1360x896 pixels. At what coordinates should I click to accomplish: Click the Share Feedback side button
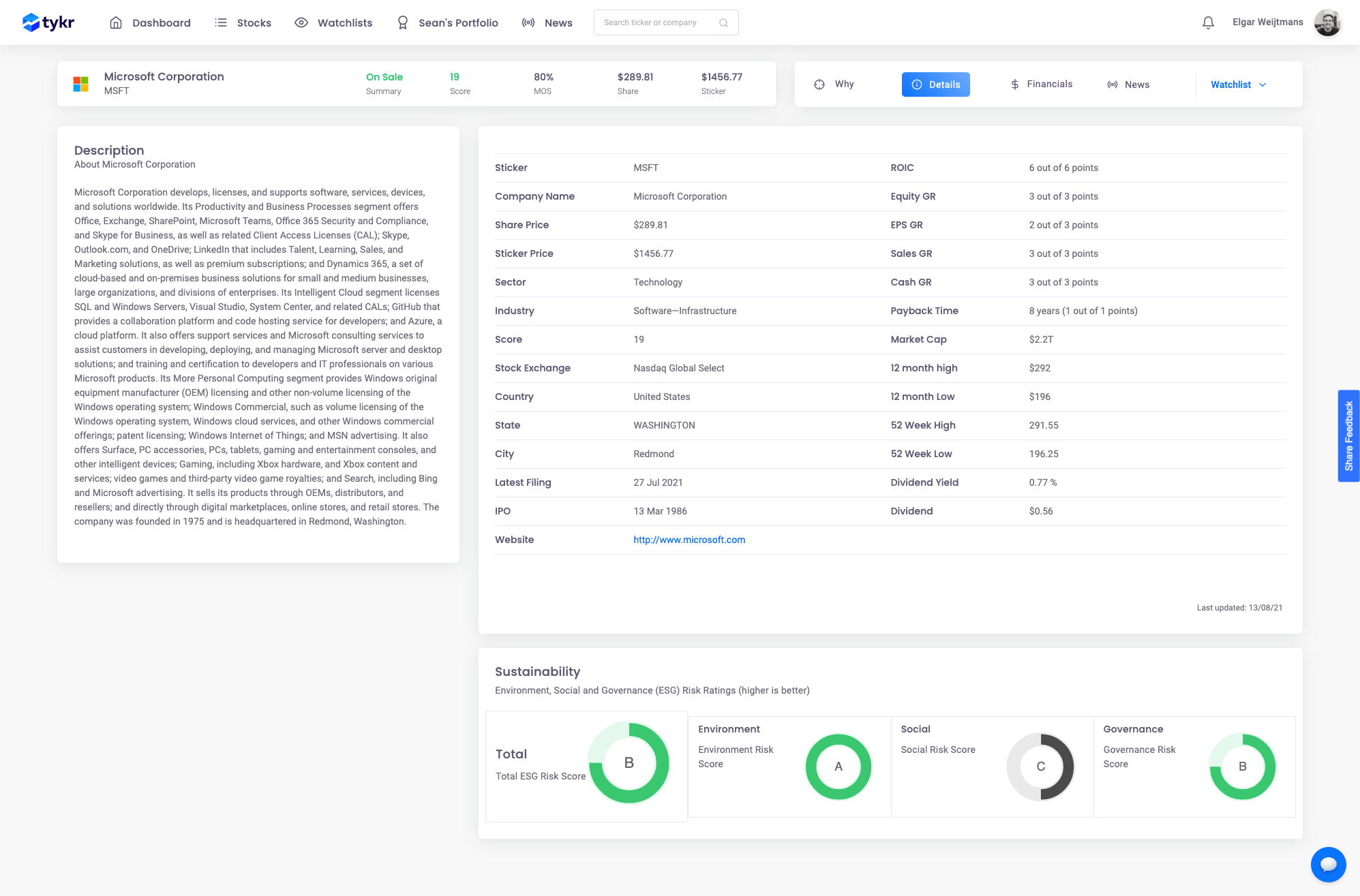(1348, 436)
